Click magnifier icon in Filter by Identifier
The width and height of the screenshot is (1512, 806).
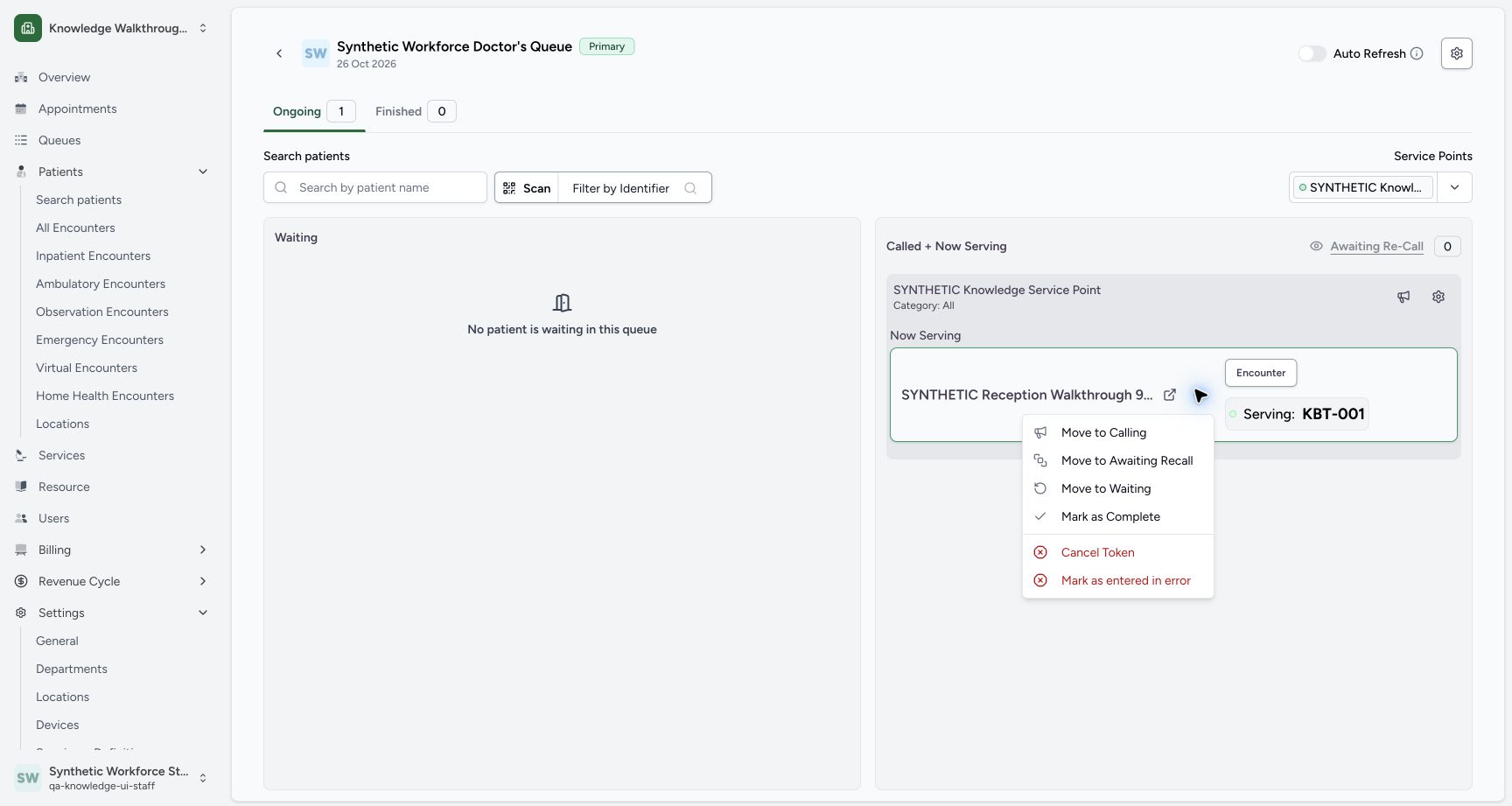pos(690,188)
